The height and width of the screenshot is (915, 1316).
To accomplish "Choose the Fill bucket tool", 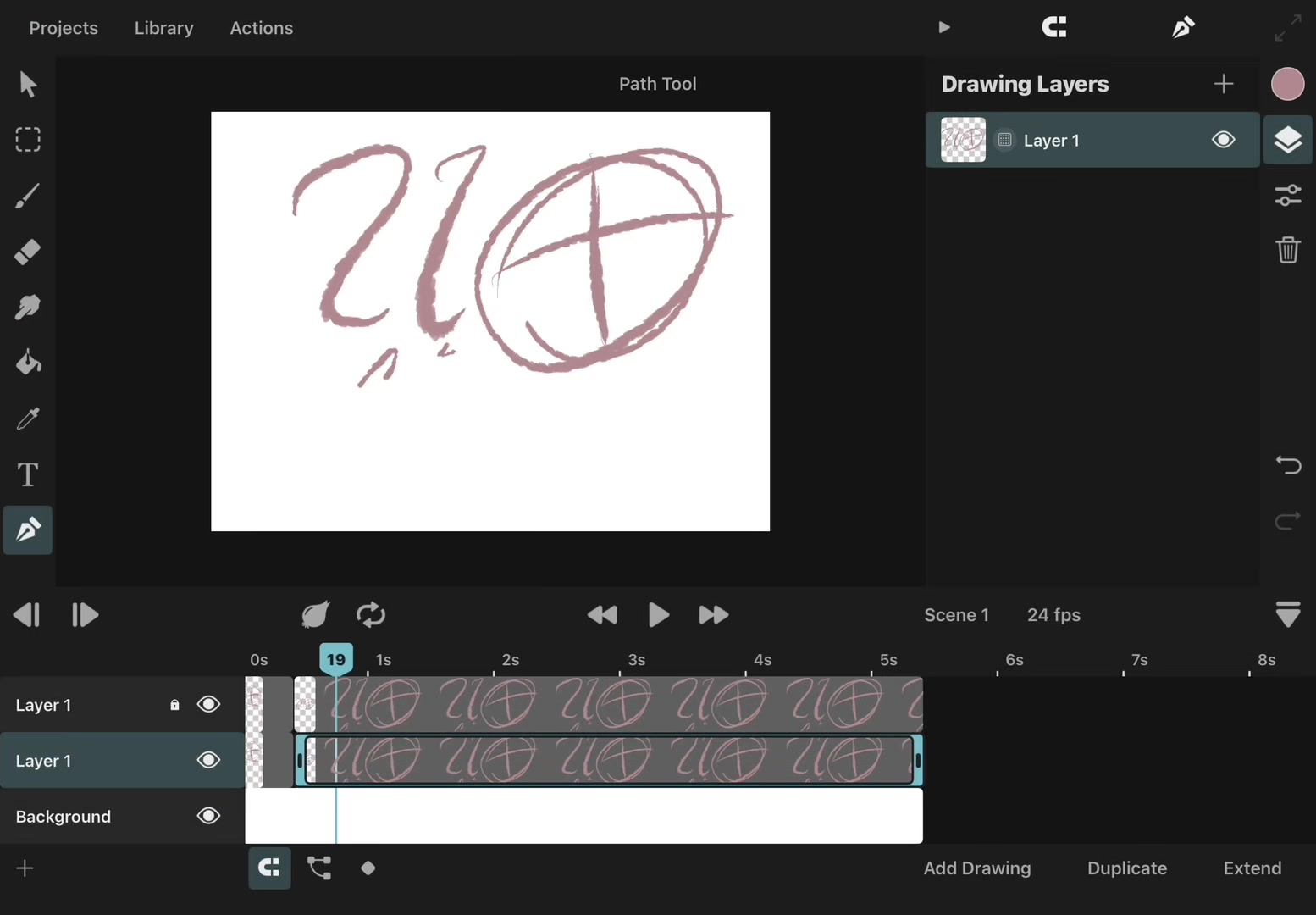I will pyautogui.click(x=27, y=363).
